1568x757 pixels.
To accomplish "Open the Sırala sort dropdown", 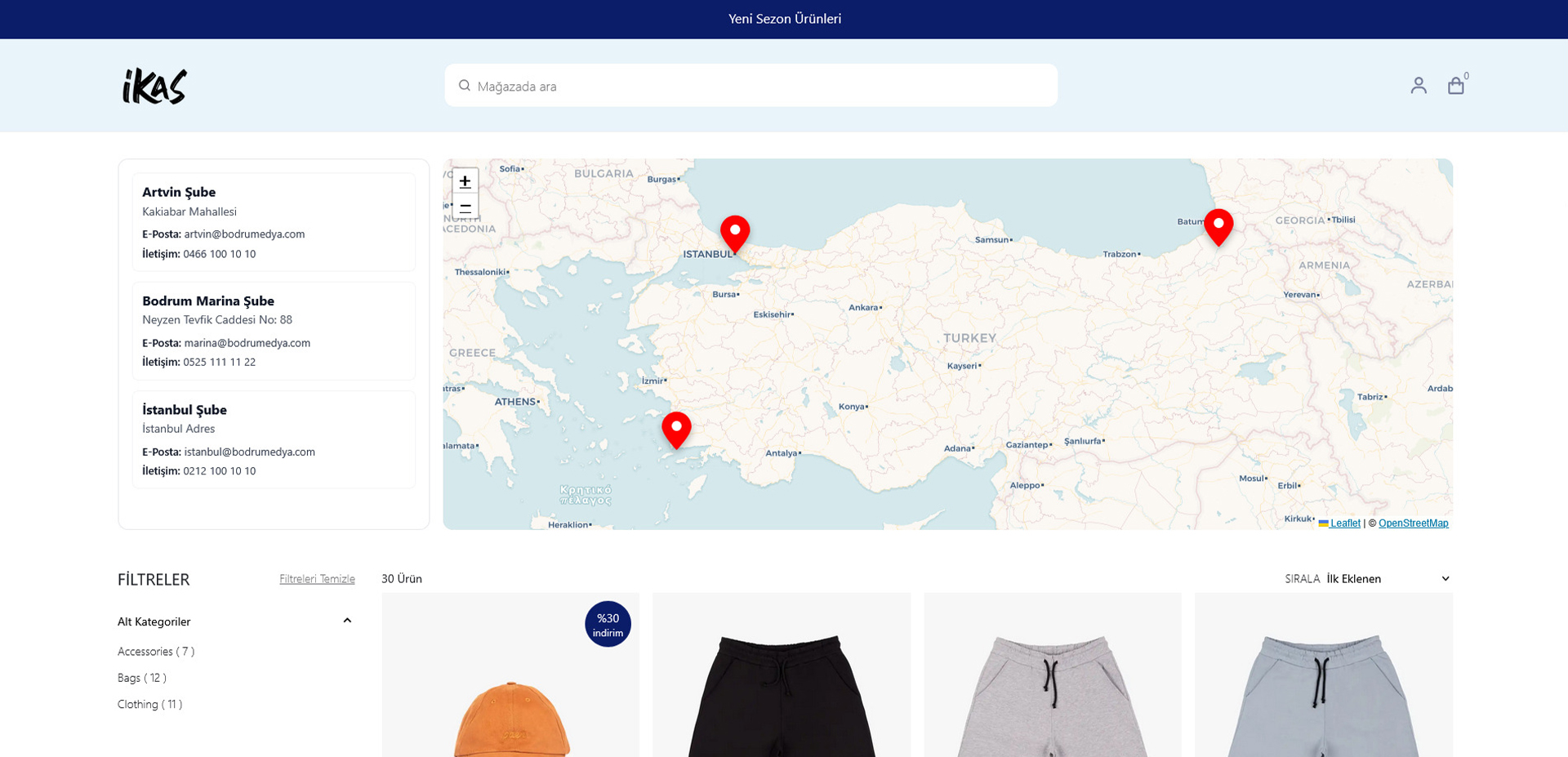I will click(x=1387, y=579).
